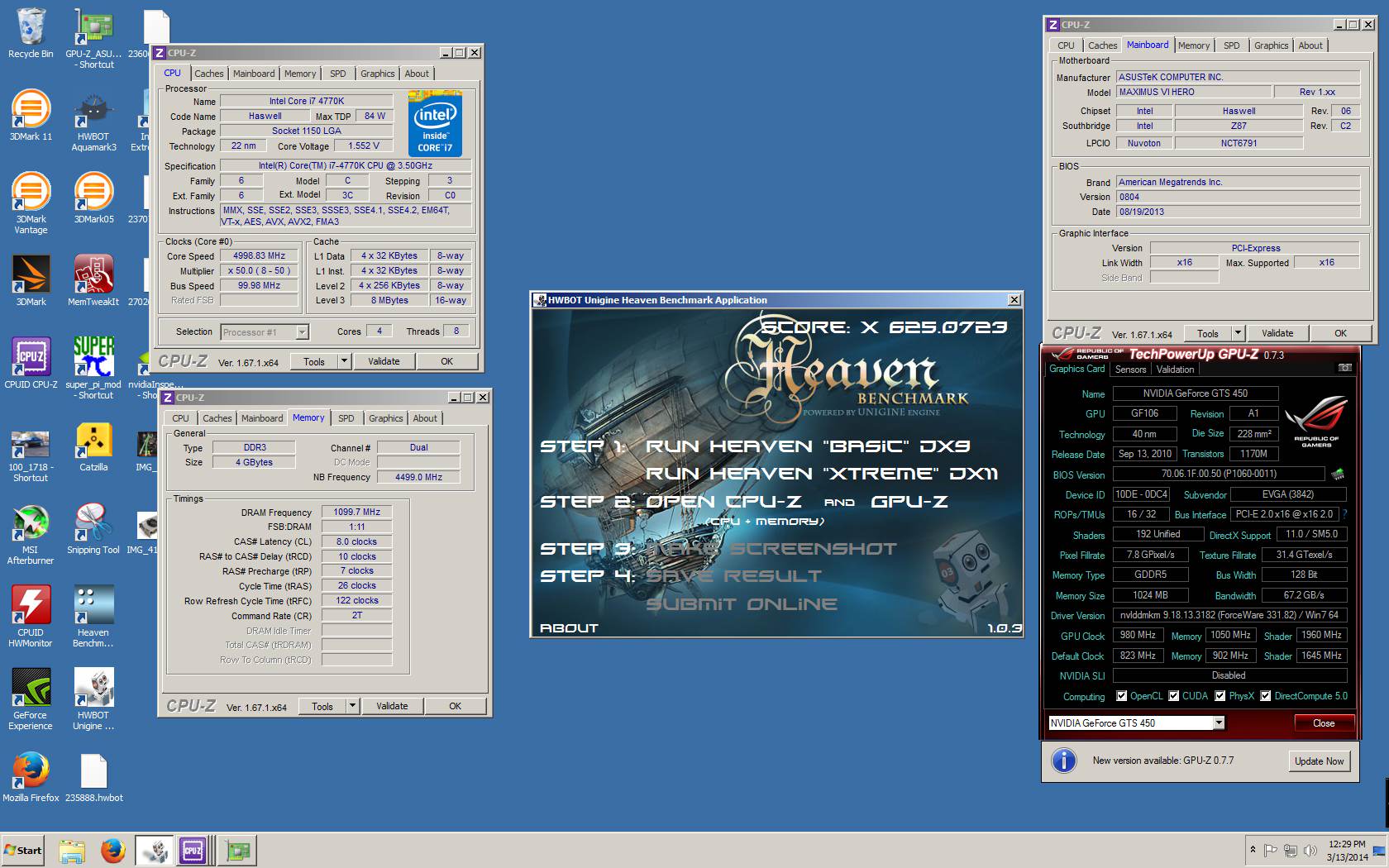
Task: Launch the Snipping Tool shortcut
Action: coord(93,529)
